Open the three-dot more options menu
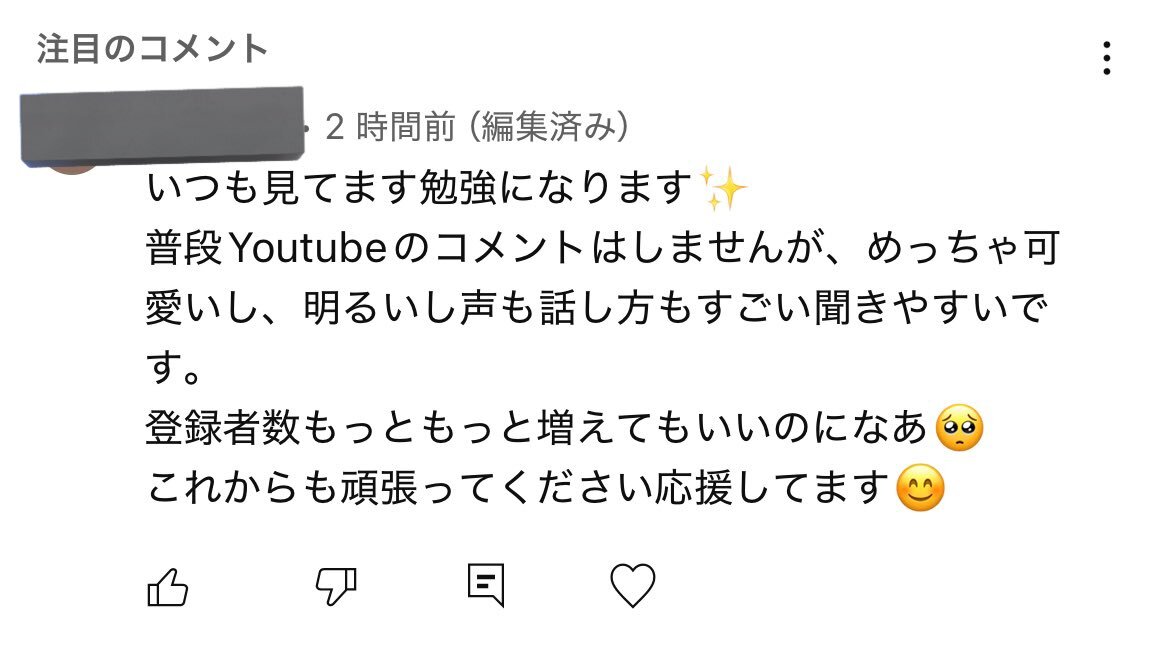Image resolution: width=1150 pixels, height=650 pixels. [x=1106, y=58]
